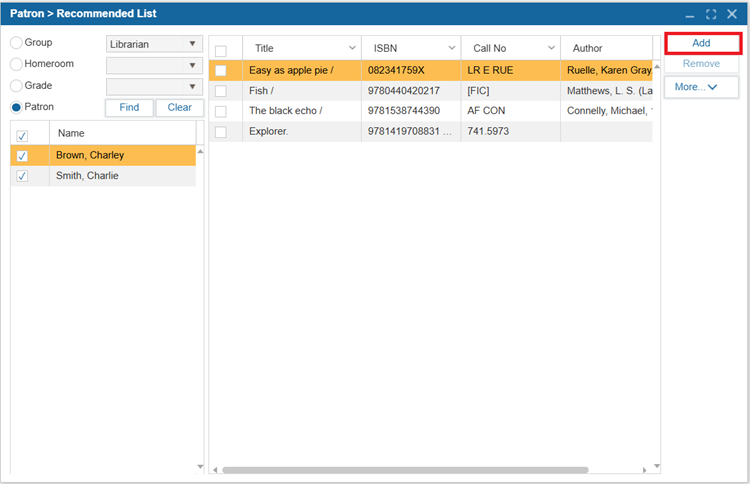Image resolution: width=750 pixels, height=484 pixels.
Task: Select the Patron radio button
Action: (x=16, y=107)
